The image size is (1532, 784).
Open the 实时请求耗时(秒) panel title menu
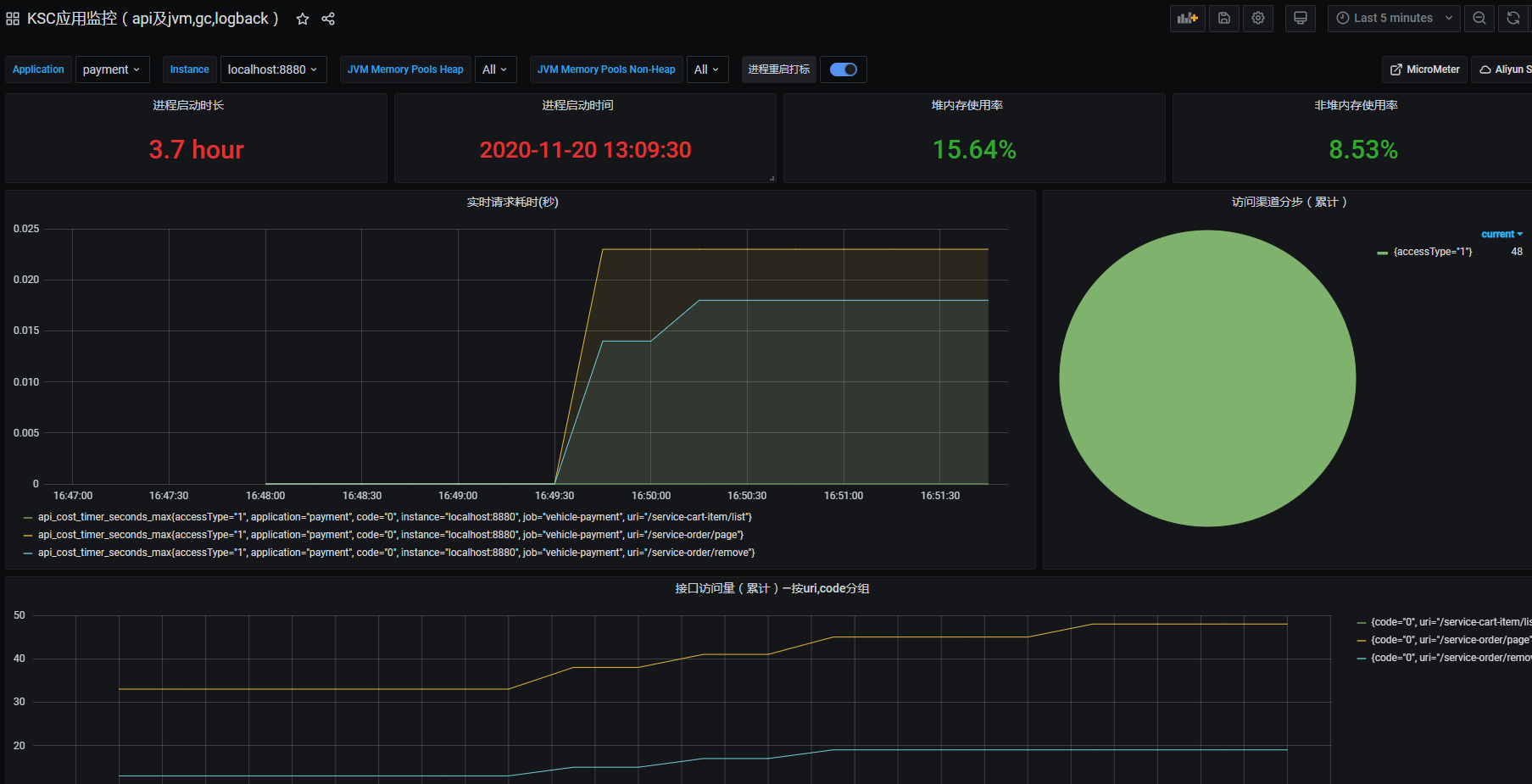pyautogui.click(x=512, y=202)
